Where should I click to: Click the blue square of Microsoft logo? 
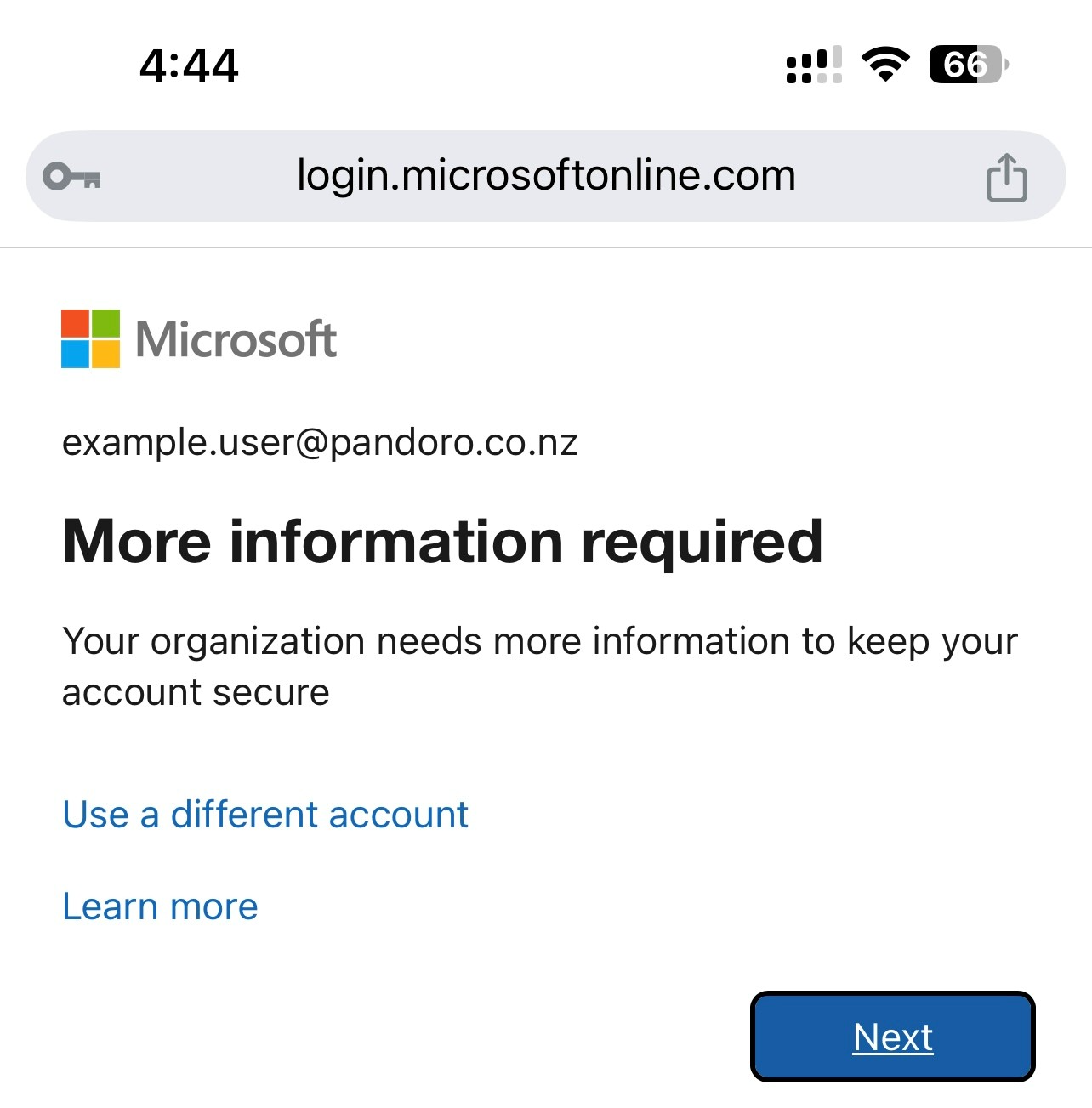(76, 354)
